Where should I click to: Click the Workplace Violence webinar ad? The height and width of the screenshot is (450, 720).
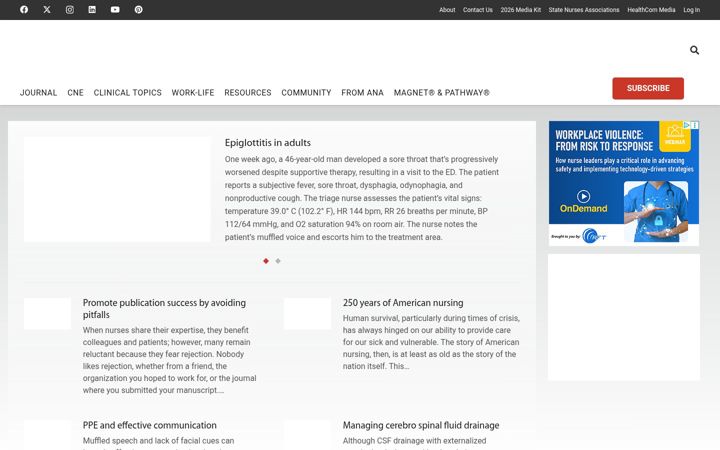click(624, 183)
